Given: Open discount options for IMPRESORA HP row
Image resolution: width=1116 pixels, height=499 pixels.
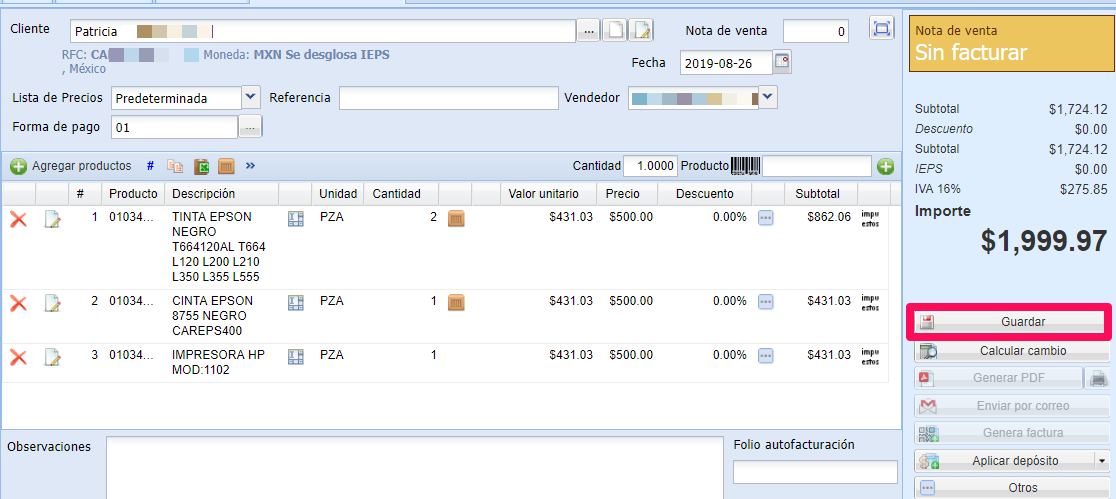Looking at the screenshot, I should point(765,355).
